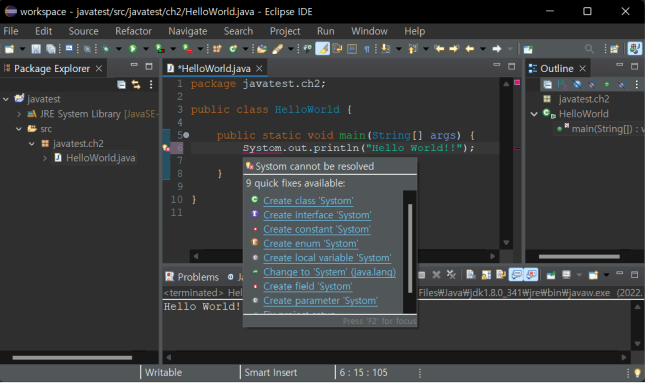Open the Navigate menu
The image size is (645, 383).
point(188,31)
